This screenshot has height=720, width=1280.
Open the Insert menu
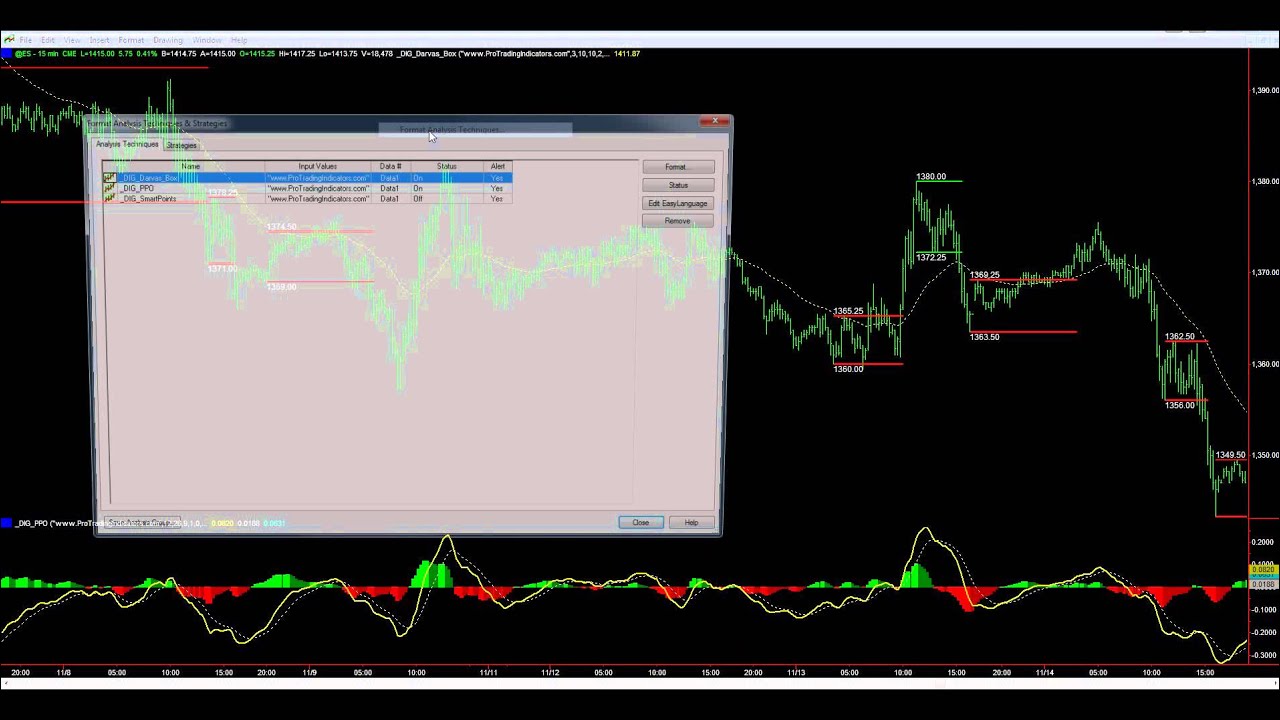[x=99, y=40]
